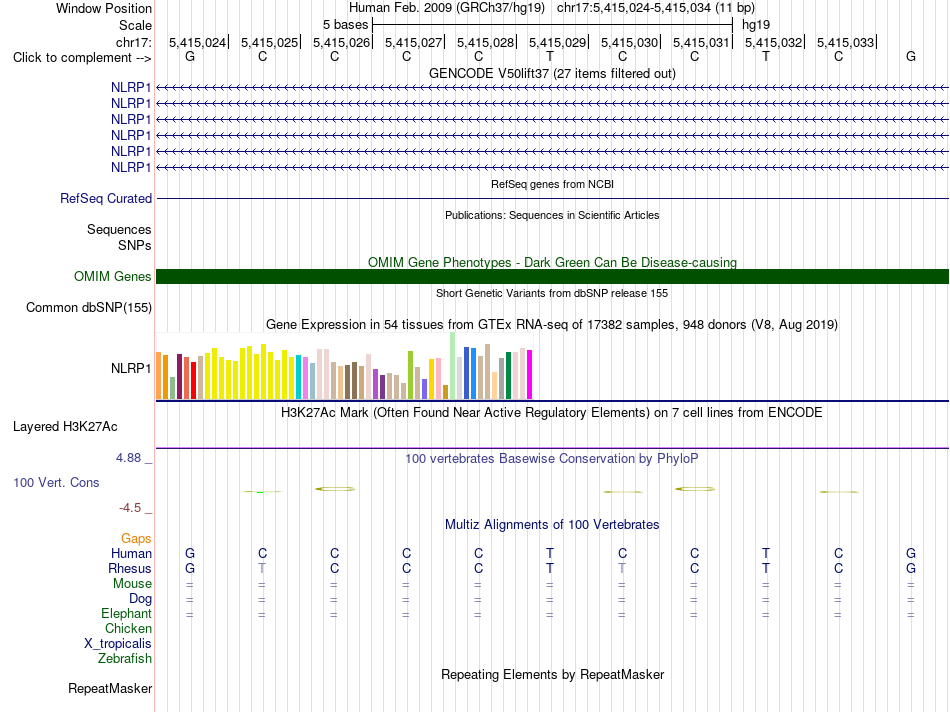
Task: Click the hg19 label by scale bar
Action: [756, 25]
